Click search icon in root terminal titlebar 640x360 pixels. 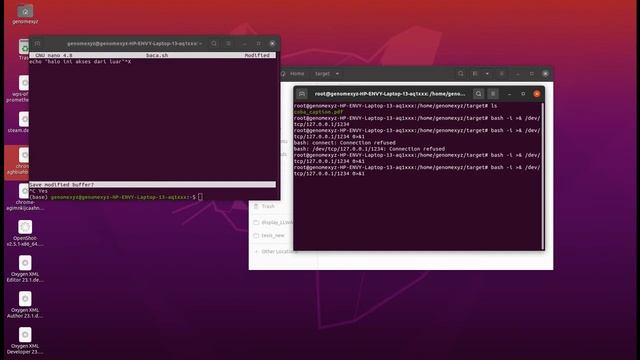click(478, 94)
